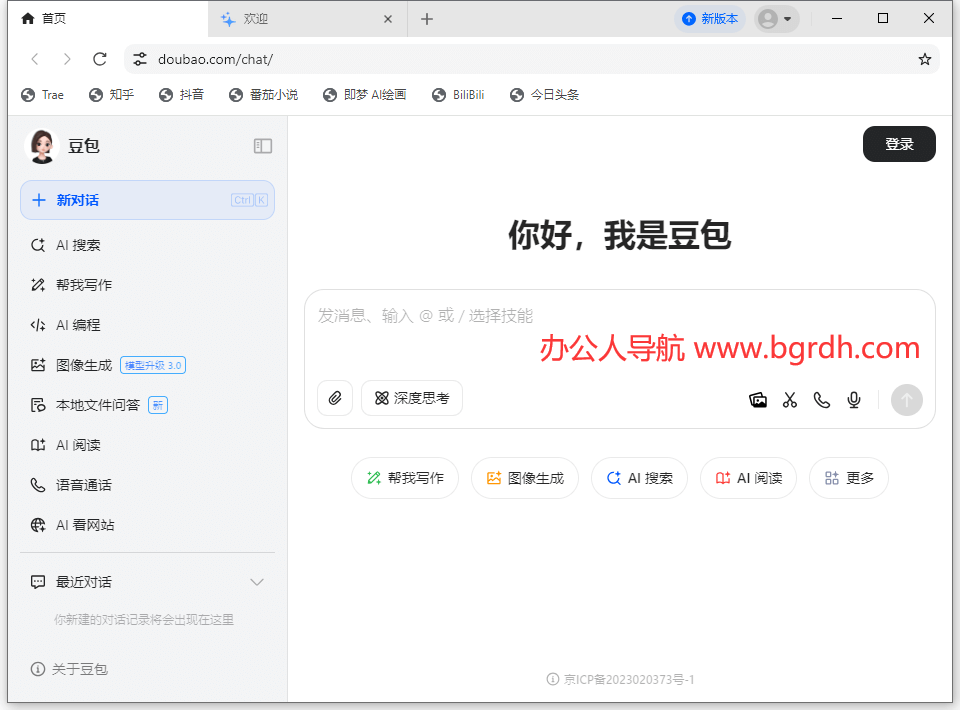Open 关于豆包 info link

coord(69,669)
